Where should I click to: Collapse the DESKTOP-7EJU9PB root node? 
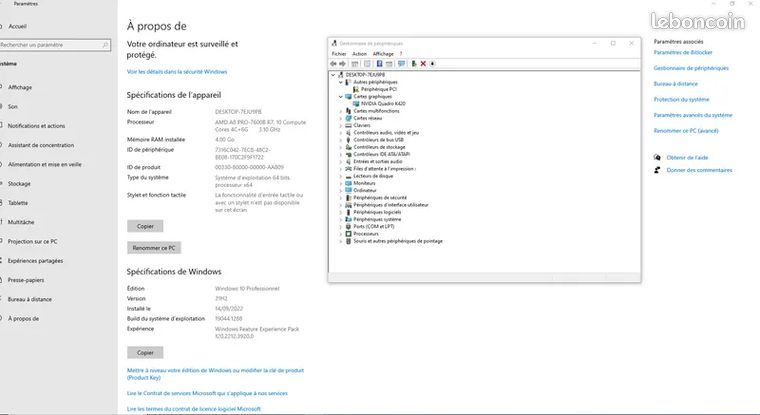333,75
